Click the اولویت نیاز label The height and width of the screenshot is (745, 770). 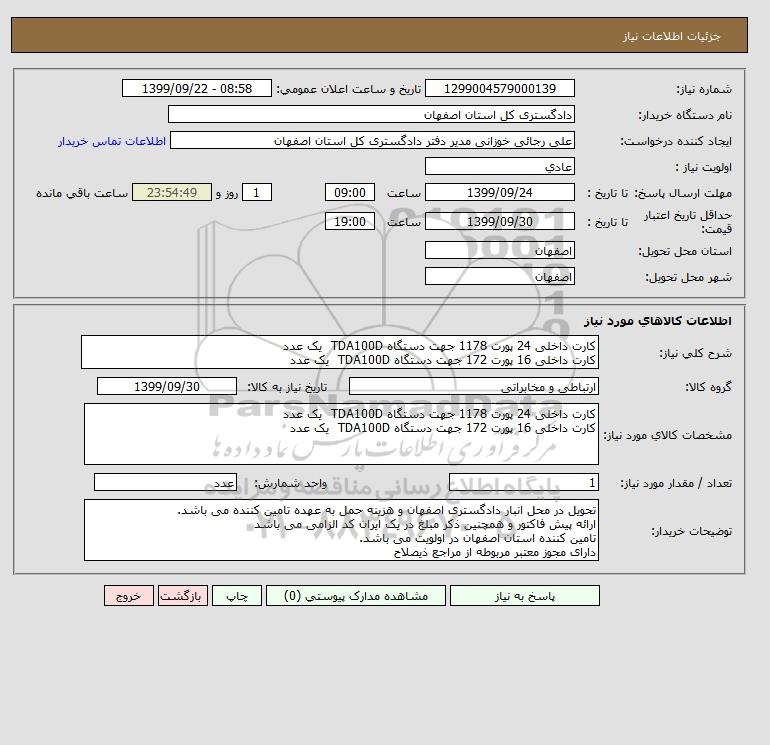pyautogui.click(x=704, y=167)
